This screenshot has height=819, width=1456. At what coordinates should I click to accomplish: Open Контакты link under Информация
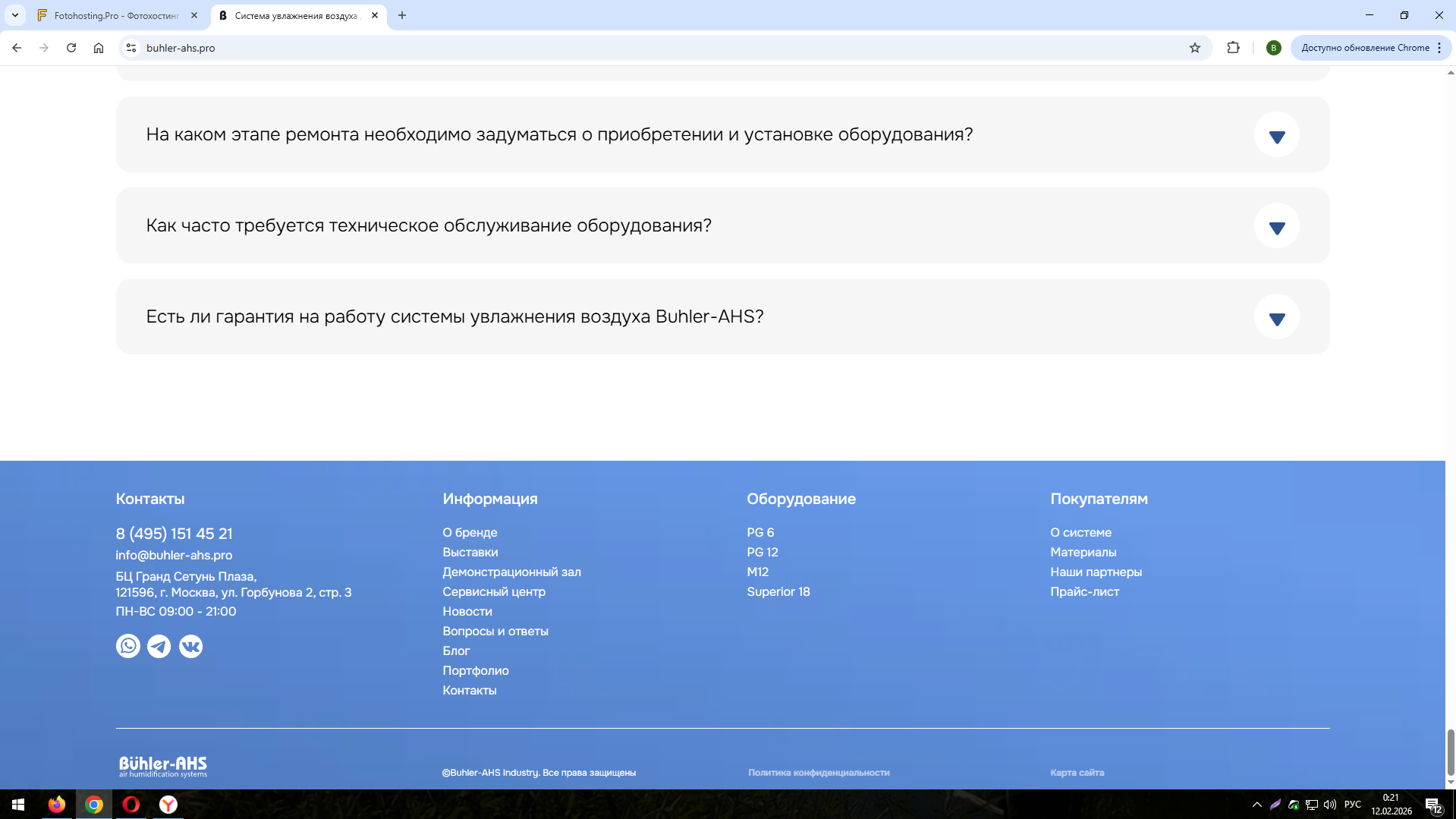click(x=470, y=690)
